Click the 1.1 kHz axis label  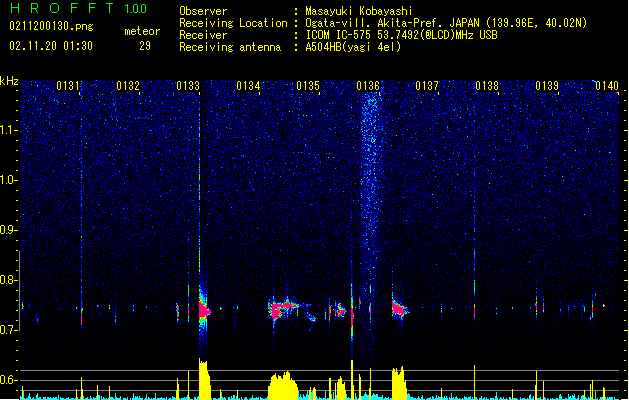pyautogui.click(x=9, y=130)
